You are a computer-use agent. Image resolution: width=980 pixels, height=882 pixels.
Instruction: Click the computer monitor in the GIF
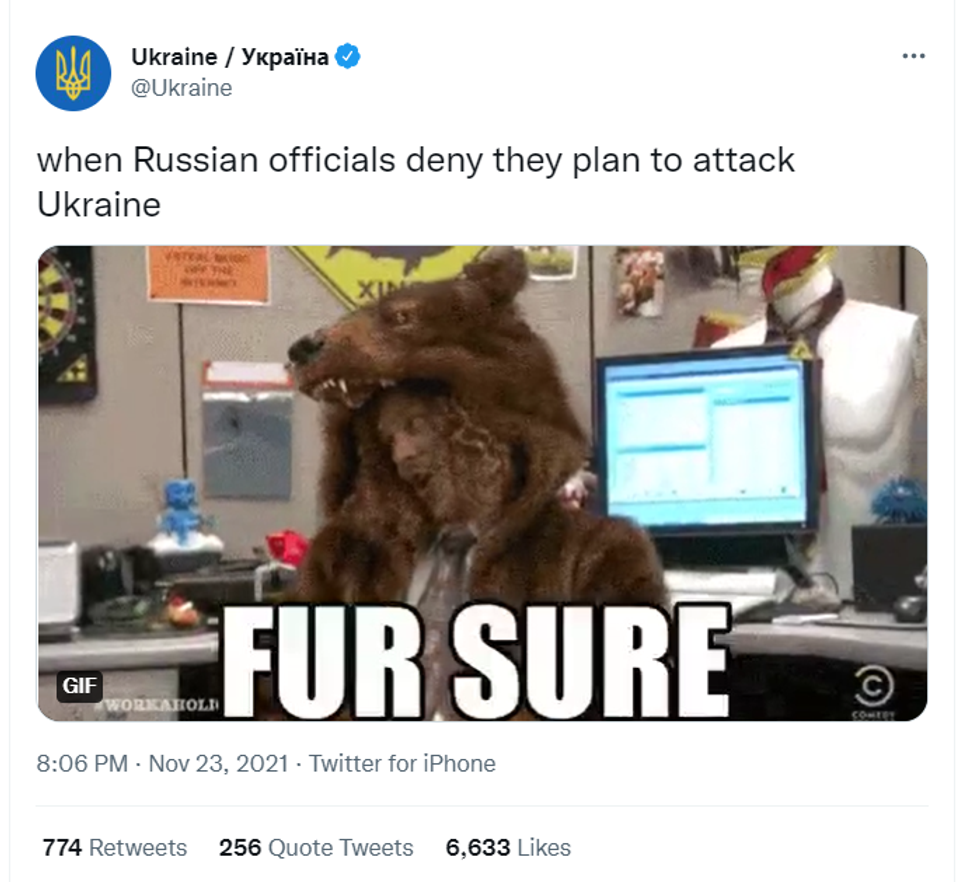coord(706,441)
